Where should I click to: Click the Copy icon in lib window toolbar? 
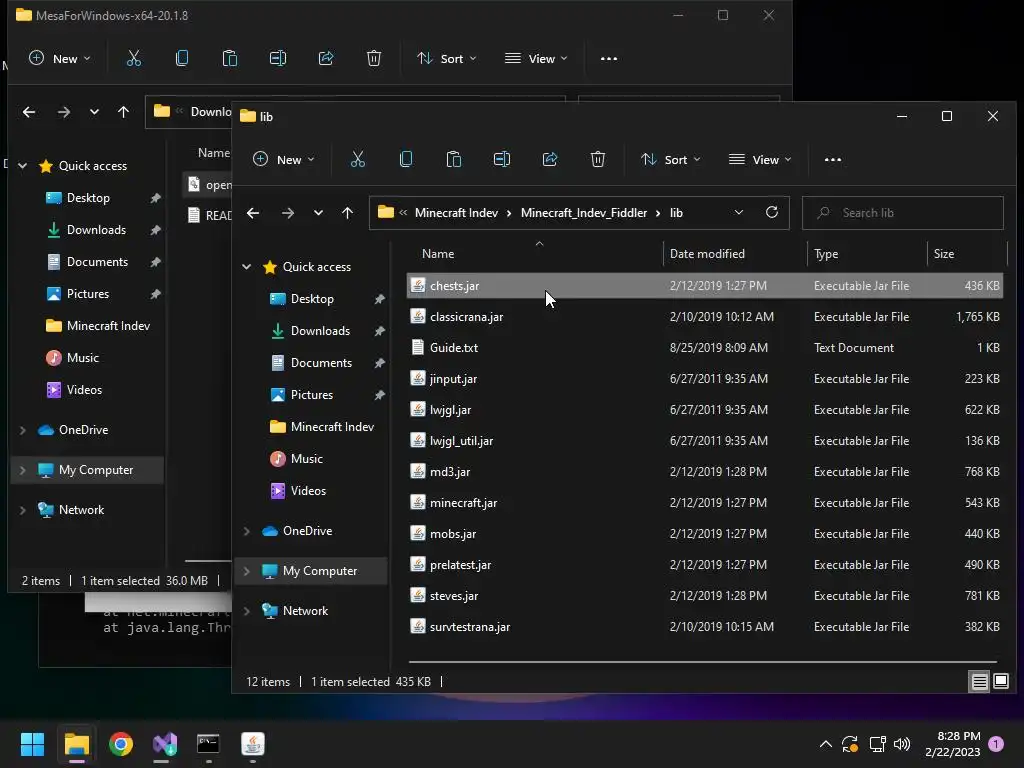[406, 160]
